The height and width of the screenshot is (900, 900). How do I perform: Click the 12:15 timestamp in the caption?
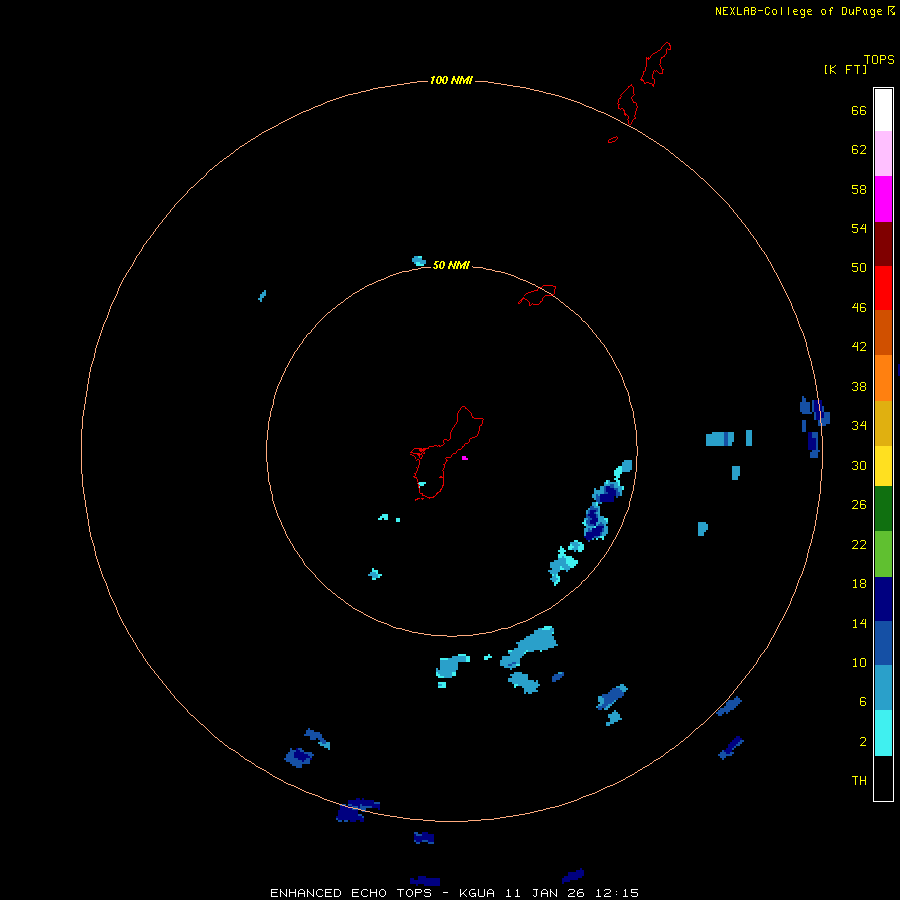[x=617, y=893]
